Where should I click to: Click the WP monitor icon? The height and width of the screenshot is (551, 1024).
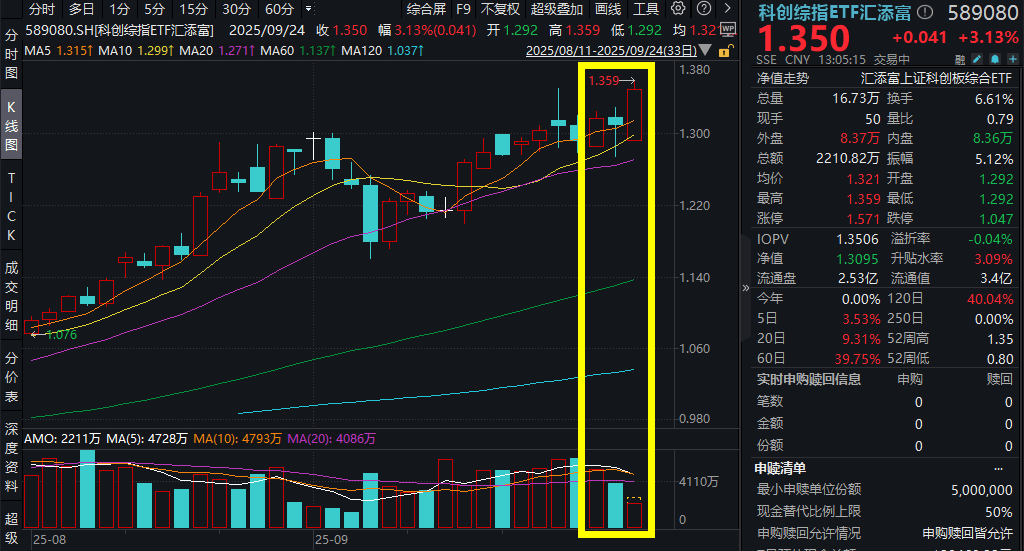click(x=728, y=29)
